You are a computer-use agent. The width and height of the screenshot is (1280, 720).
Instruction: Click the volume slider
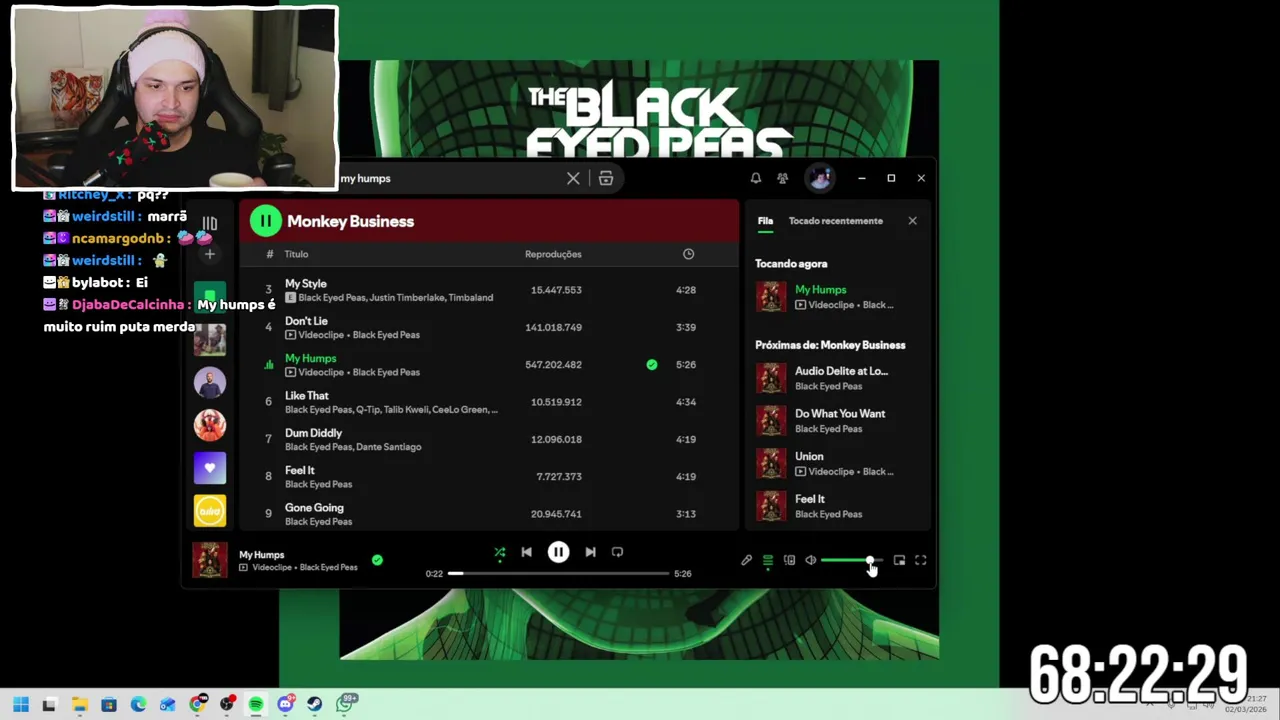(x=851, y=561)
